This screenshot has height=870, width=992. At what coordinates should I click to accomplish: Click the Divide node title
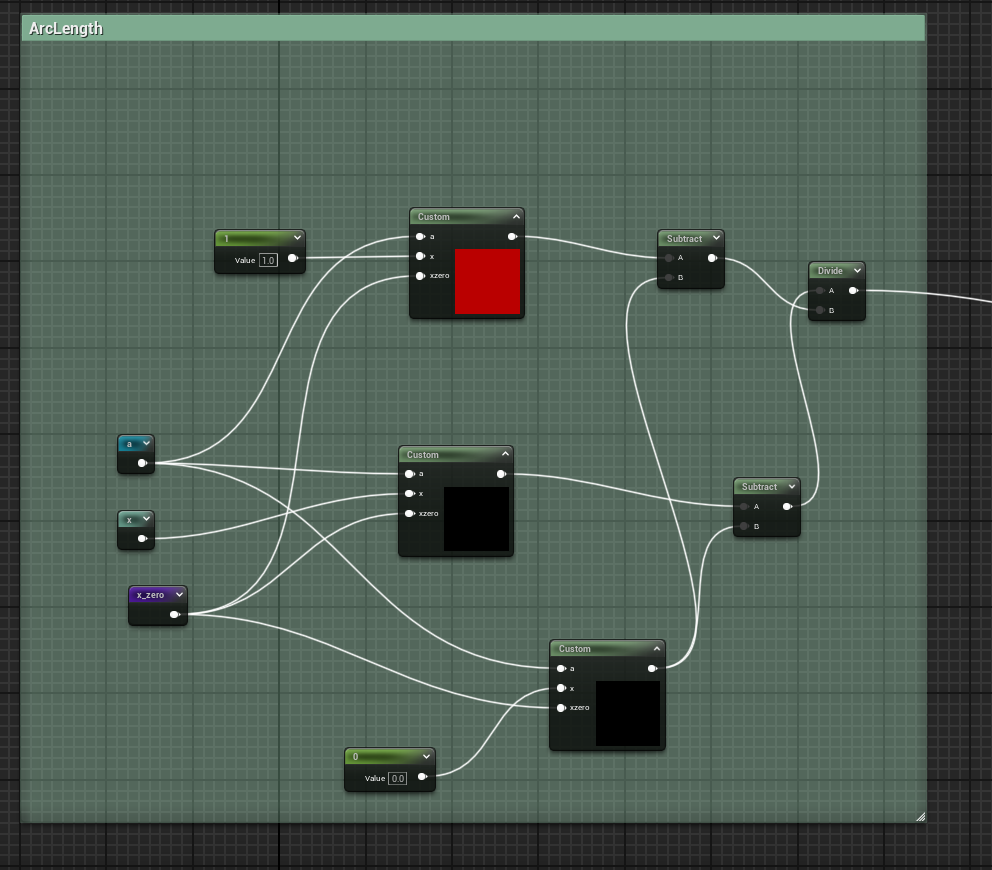pos(830,271)
